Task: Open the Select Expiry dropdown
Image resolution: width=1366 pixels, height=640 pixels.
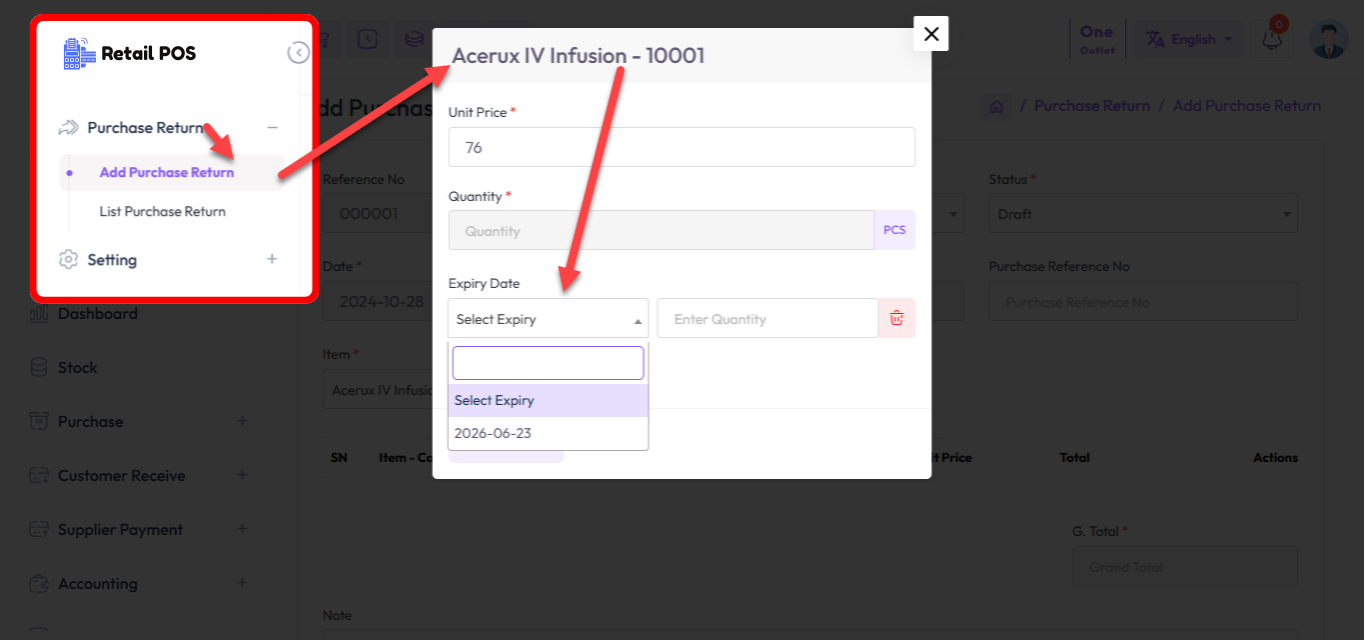Action: [x=547, y=319]
